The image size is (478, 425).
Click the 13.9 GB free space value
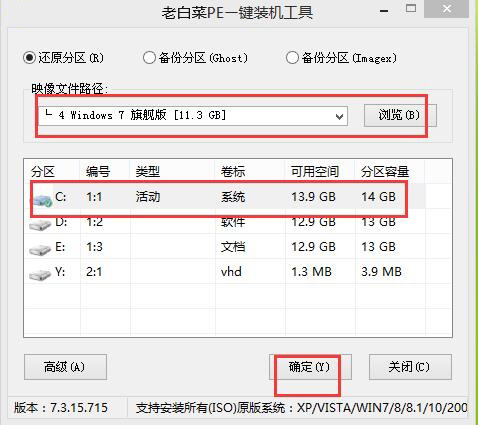click(x=313, y=197)
